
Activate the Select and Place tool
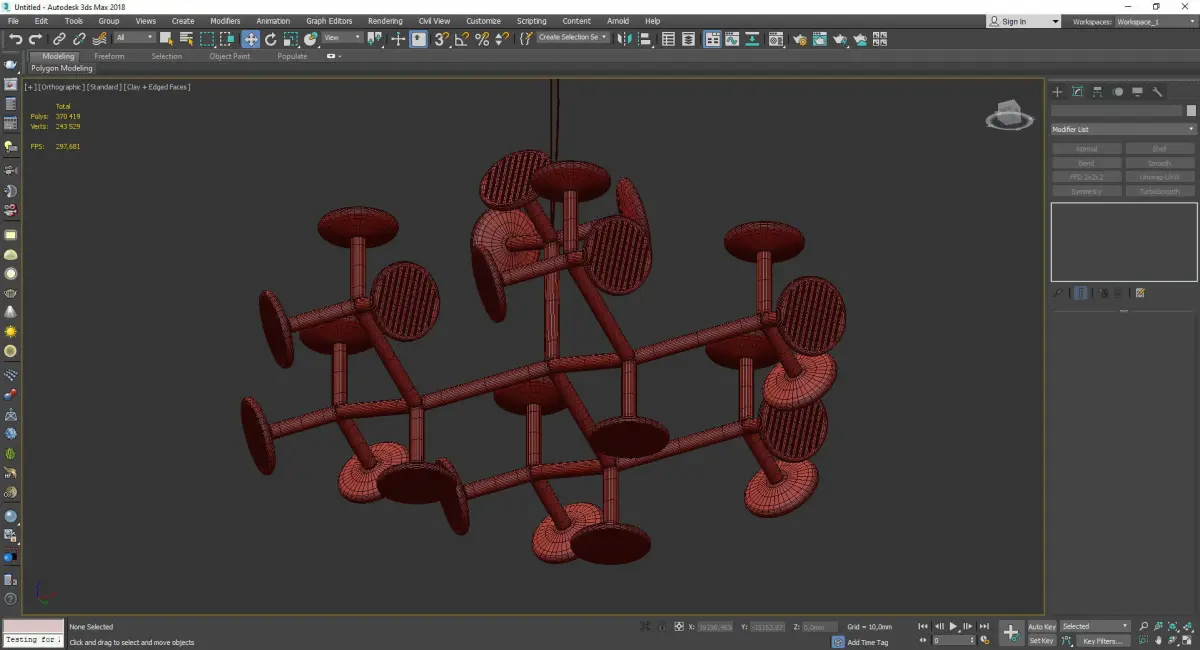(311, 39)
